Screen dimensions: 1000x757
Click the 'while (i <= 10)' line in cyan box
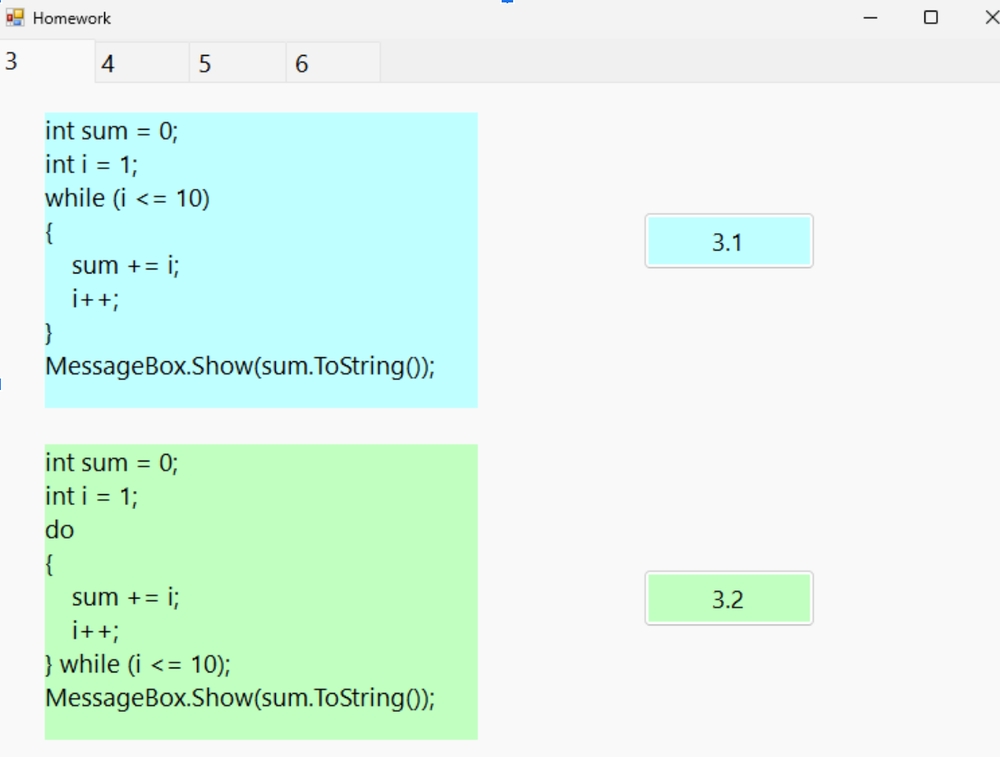coord(127,198)
